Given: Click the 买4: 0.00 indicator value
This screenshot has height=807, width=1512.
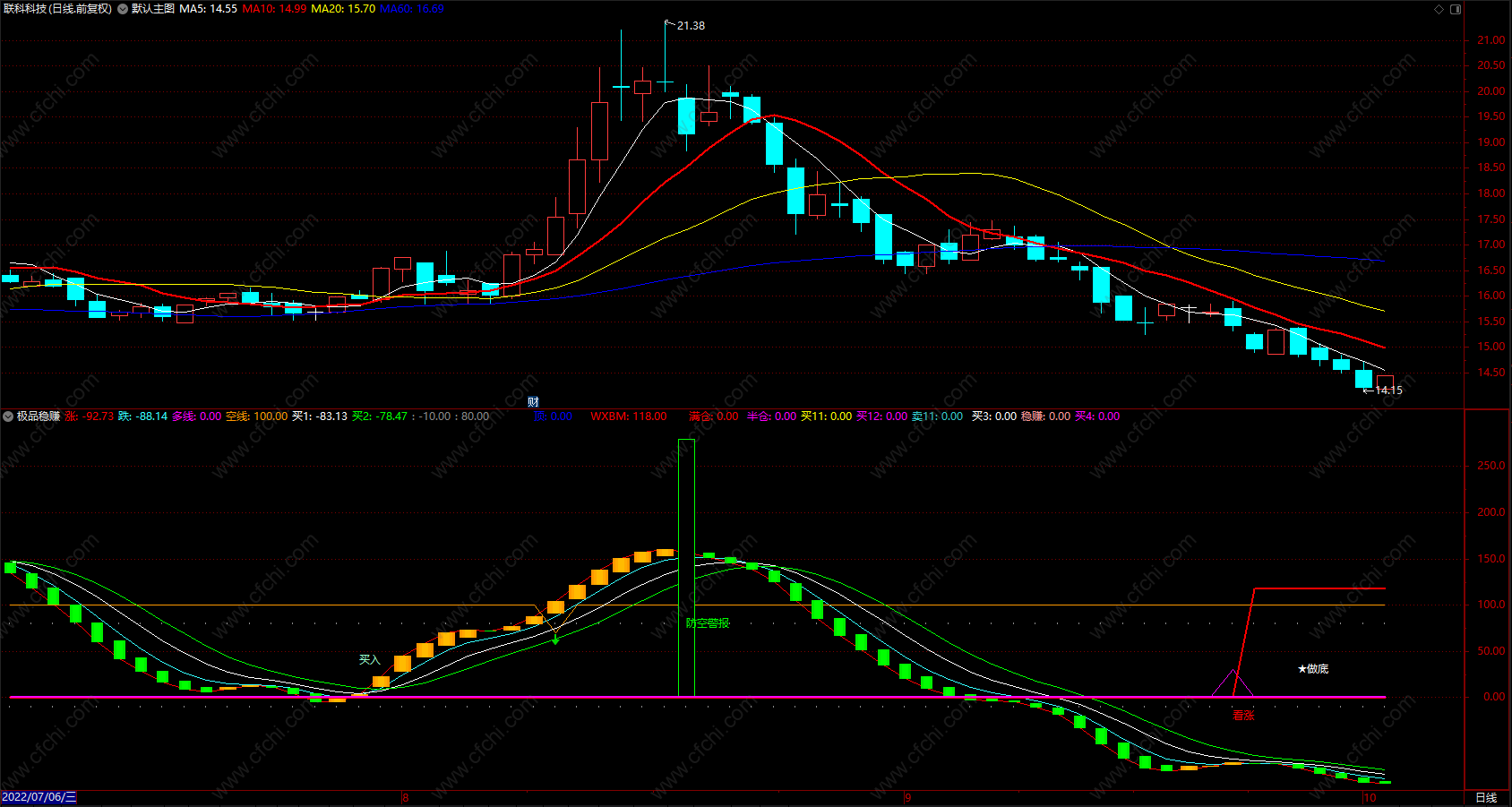Looking at the screenshot, I should tap(1097, 416).
